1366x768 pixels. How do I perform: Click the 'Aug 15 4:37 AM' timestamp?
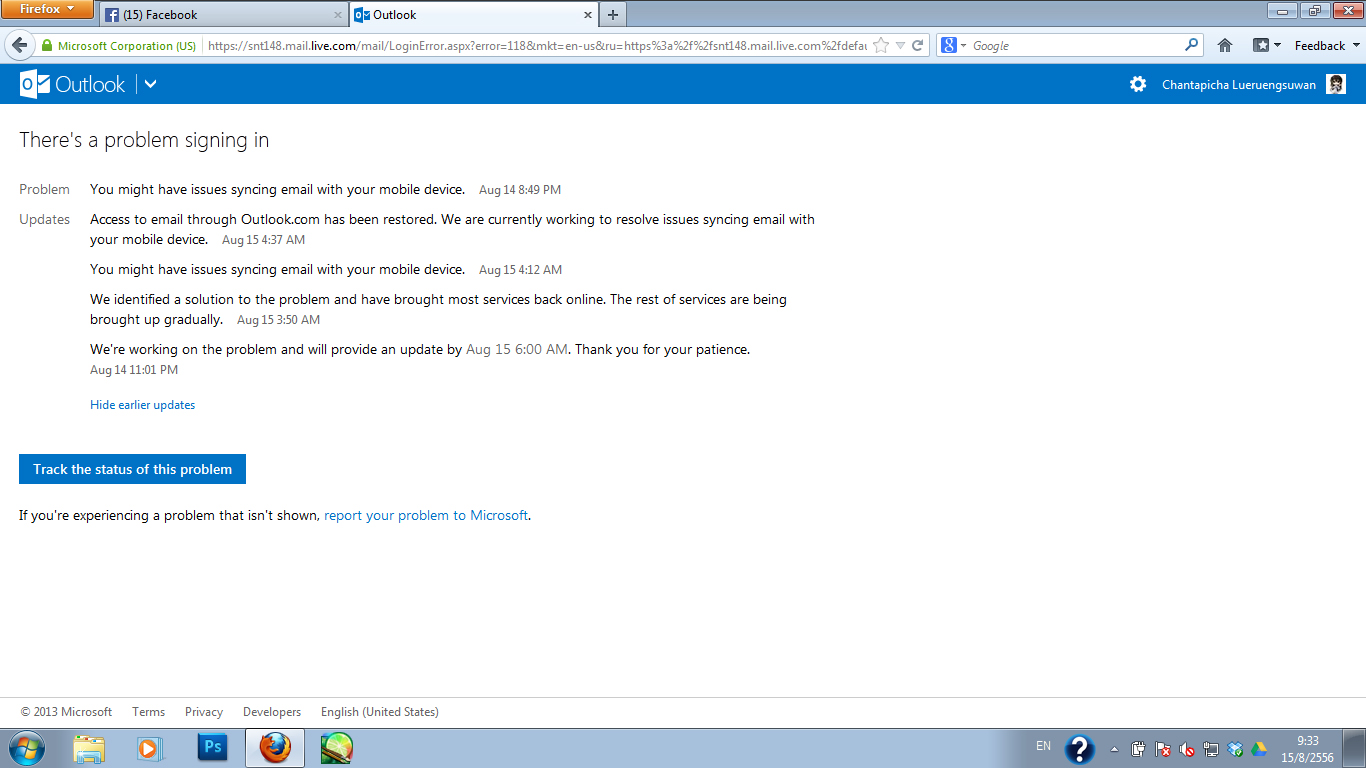(263, 240)
